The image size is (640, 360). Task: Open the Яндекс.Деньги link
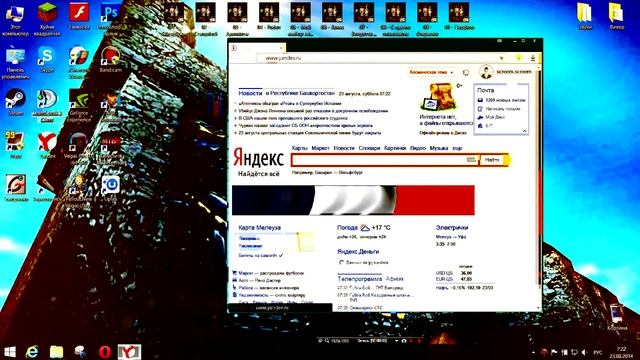(x=358, y=251)
